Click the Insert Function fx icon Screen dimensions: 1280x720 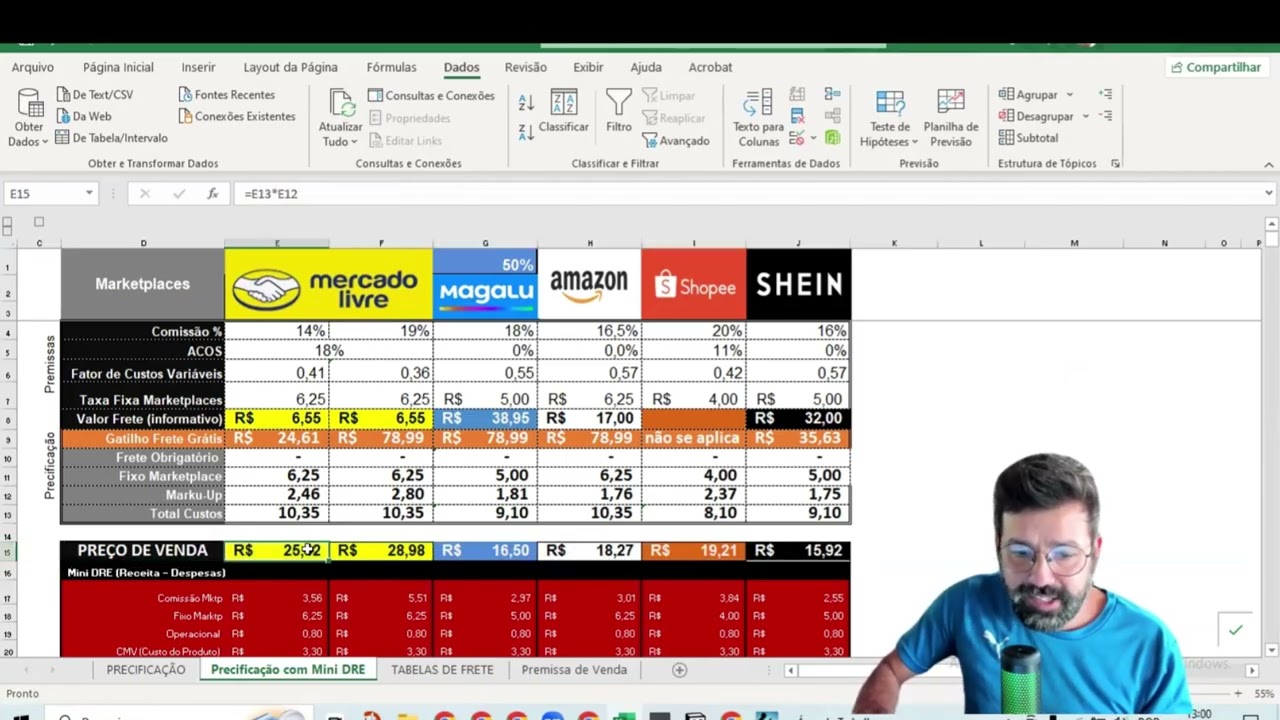(212, 193)
